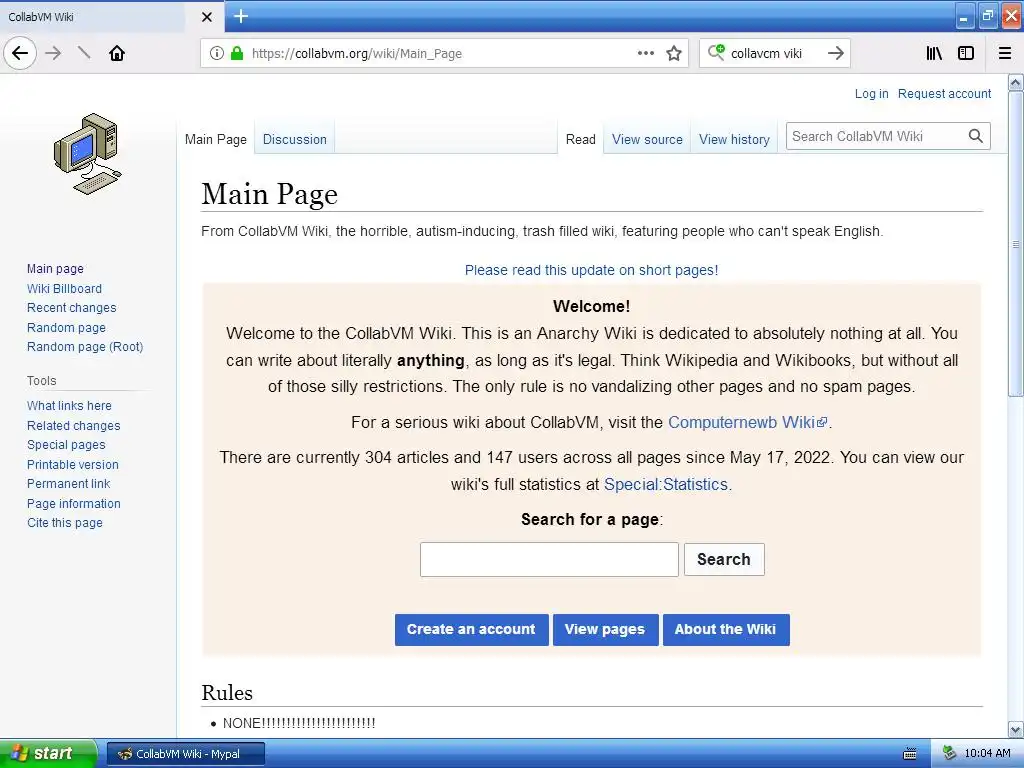
Task: Open the on-screen keyboard tray icon
Action: (x=910, y=754)
